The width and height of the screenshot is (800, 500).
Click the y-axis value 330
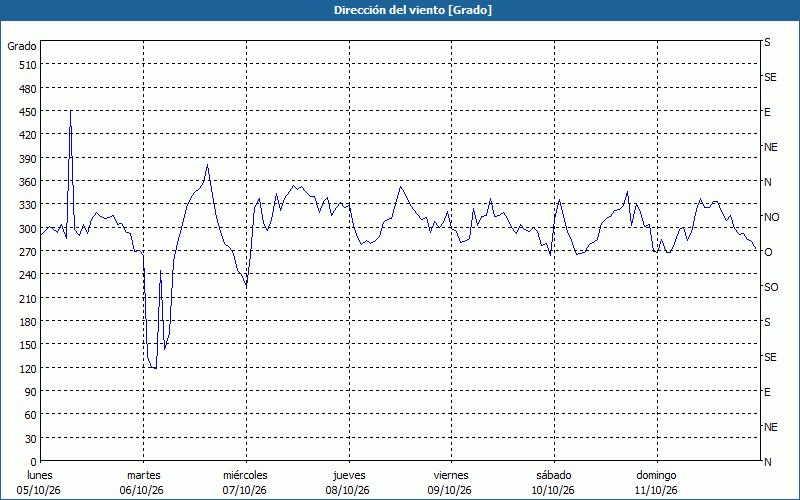tap(28, 205)
